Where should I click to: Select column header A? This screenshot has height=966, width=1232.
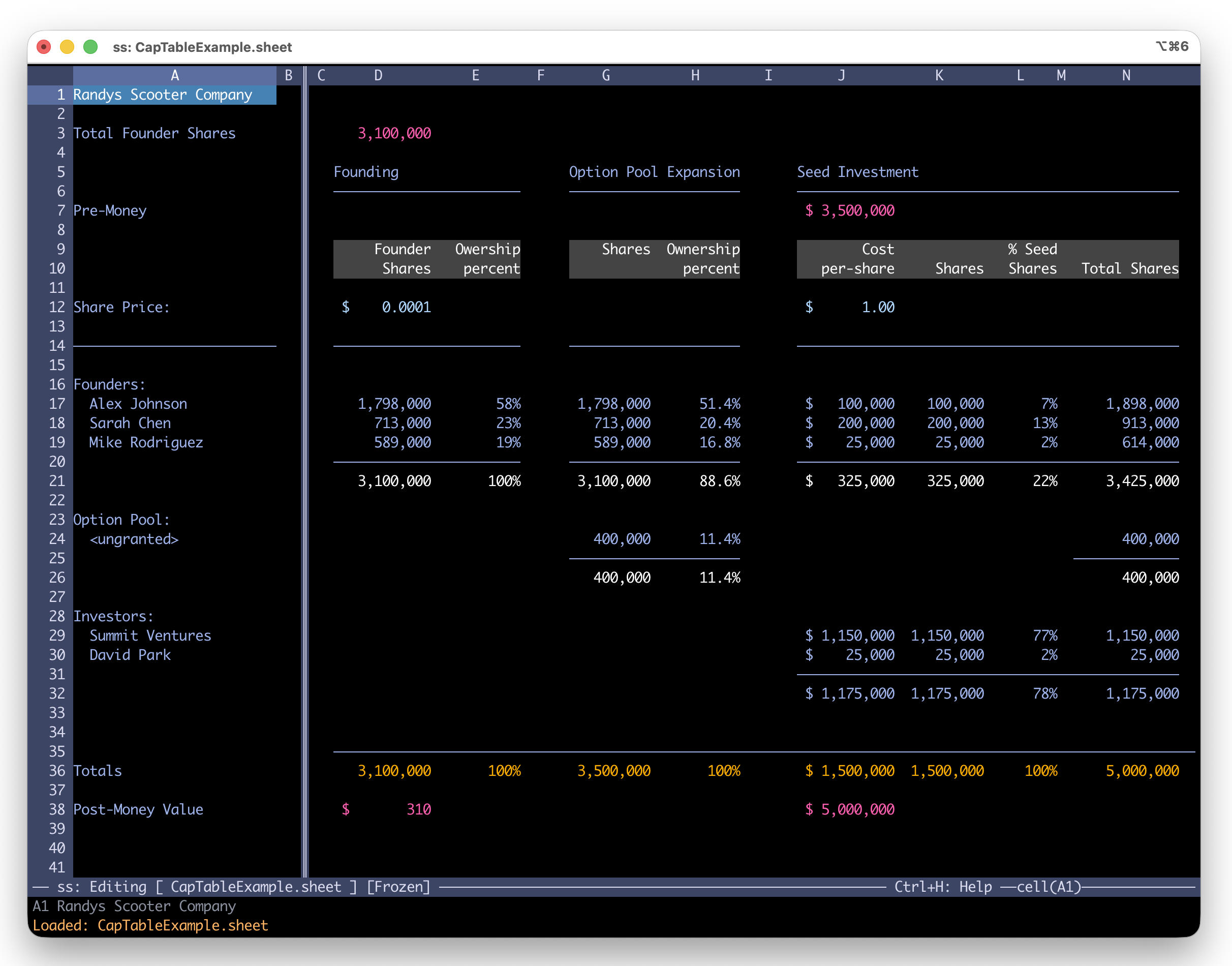coord(175,75)
